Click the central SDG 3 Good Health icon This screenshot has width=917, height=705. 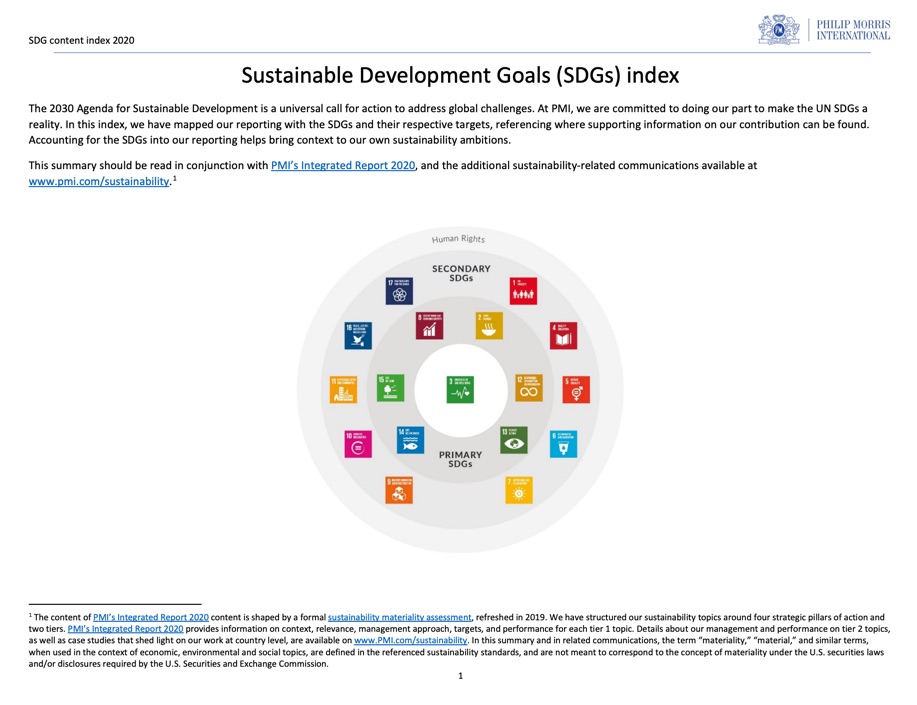coord(460,390)
